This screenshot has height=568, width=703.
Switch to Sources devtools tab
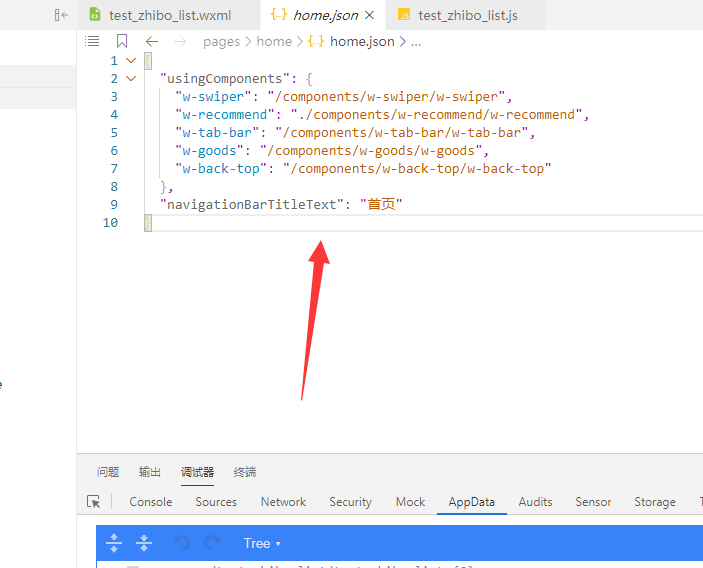coord(216,502)
